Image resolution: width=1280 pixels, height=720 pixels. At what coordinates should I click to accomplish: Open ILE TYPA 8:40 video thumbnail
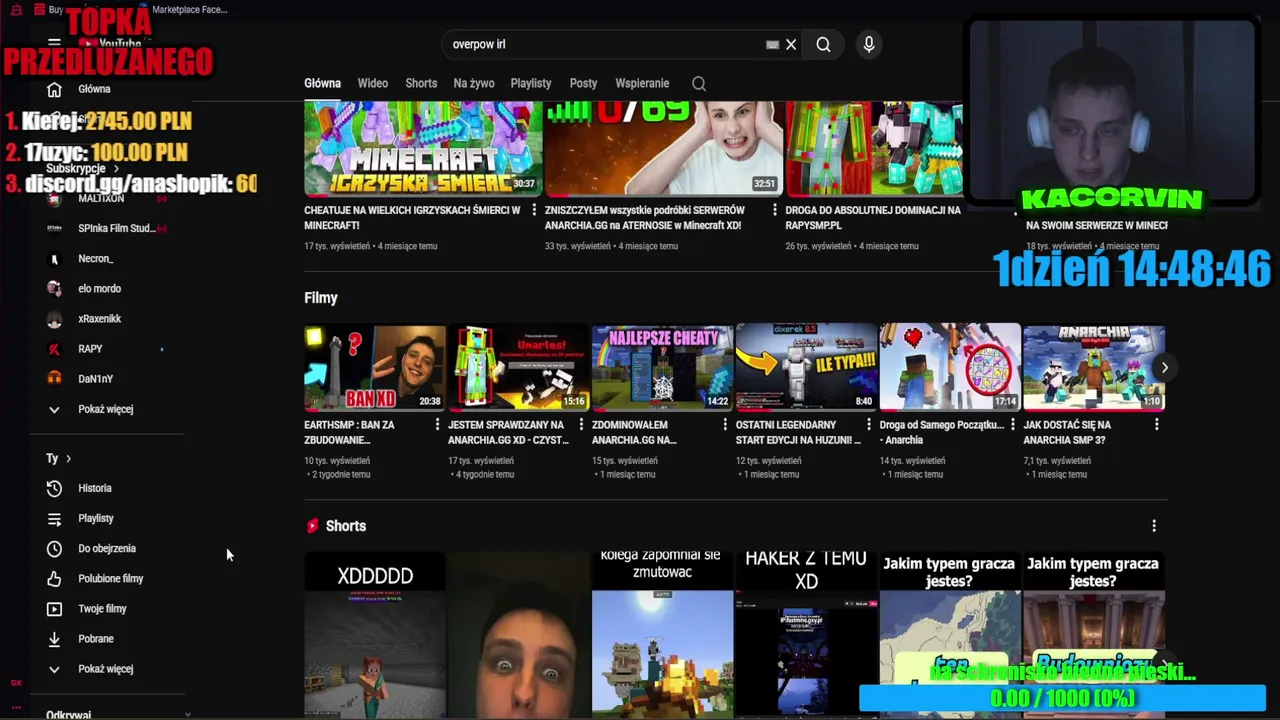pos(806,367)
